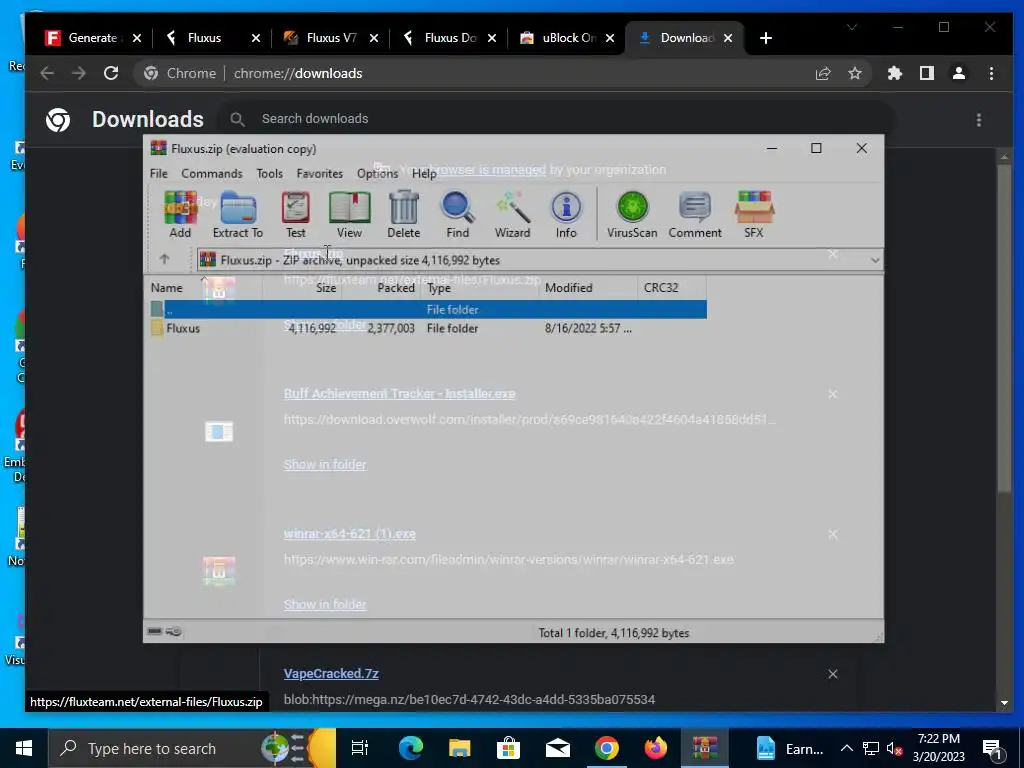The width and height of the screenshot is (1024, 768).
Task: Launch the Wizard wand tool
Action: (512, 215)
